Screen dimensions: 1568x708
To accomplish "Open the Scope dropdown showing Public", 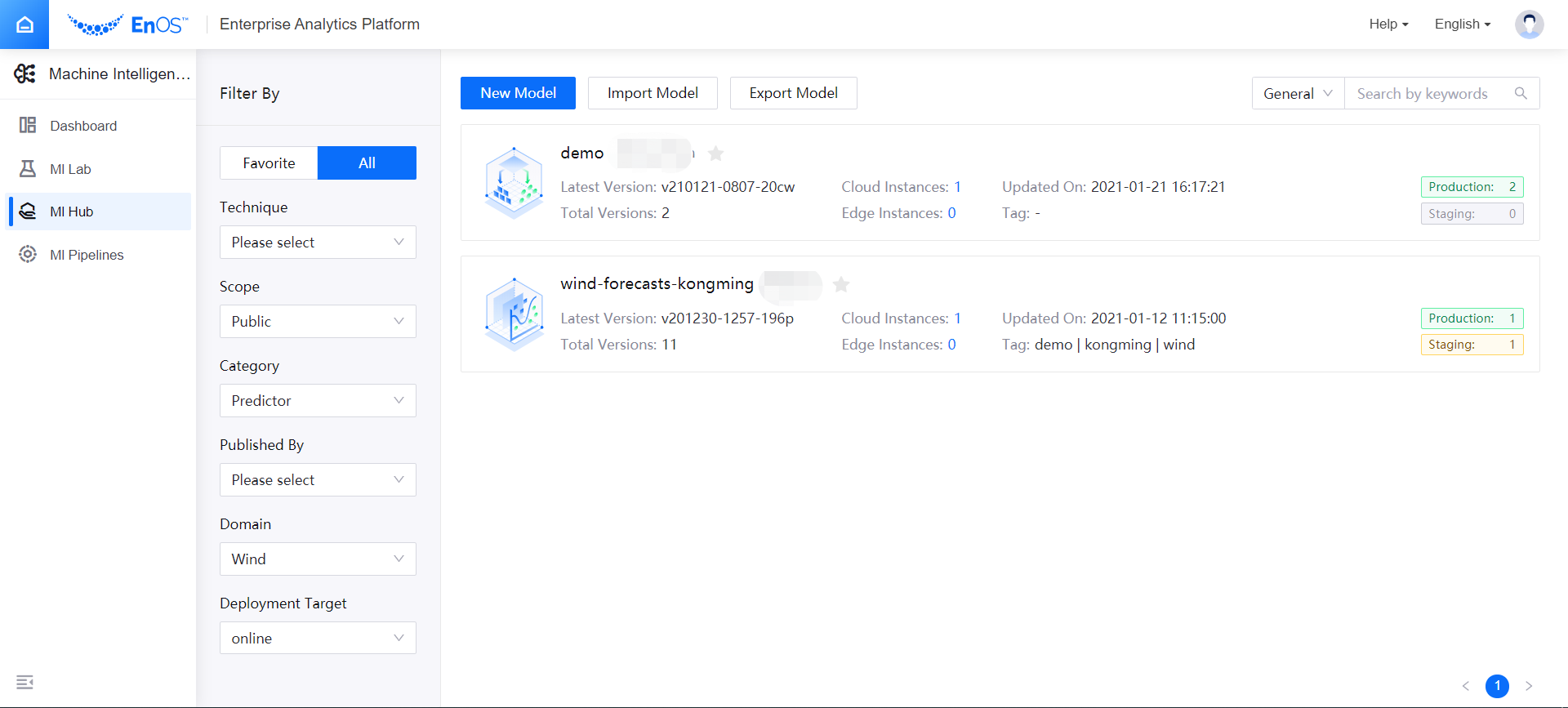I will pyautogui.click(x=318, y=322).
